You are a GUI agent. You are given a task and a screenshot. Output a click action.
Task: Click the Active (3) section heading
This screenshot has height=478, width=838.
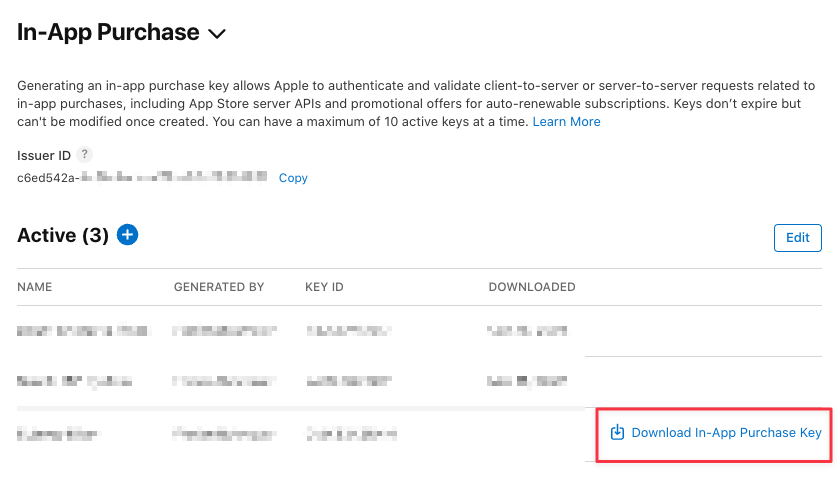62,235
